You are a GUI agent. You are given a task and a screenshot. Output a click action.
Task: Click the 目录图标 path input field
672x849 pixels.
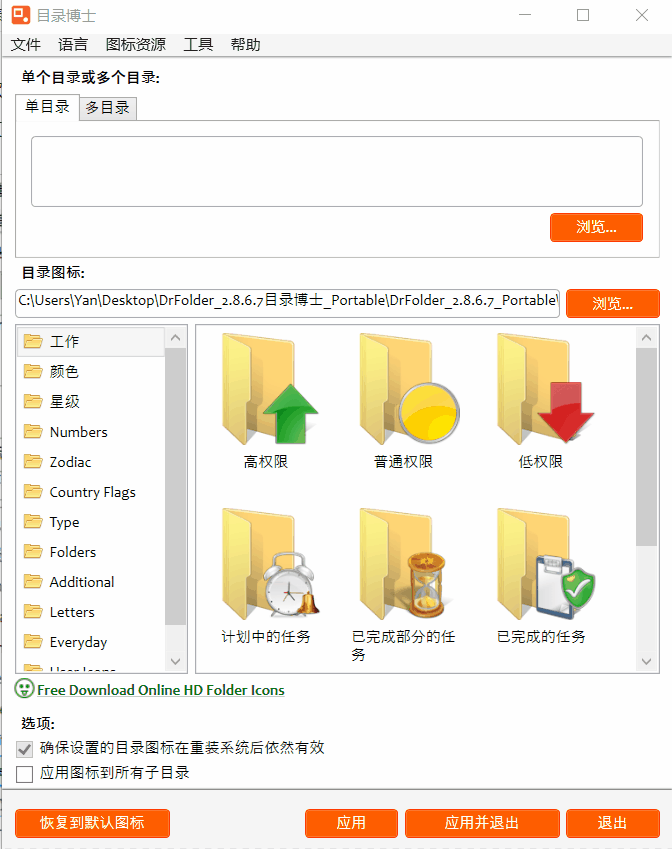(288, 302)
